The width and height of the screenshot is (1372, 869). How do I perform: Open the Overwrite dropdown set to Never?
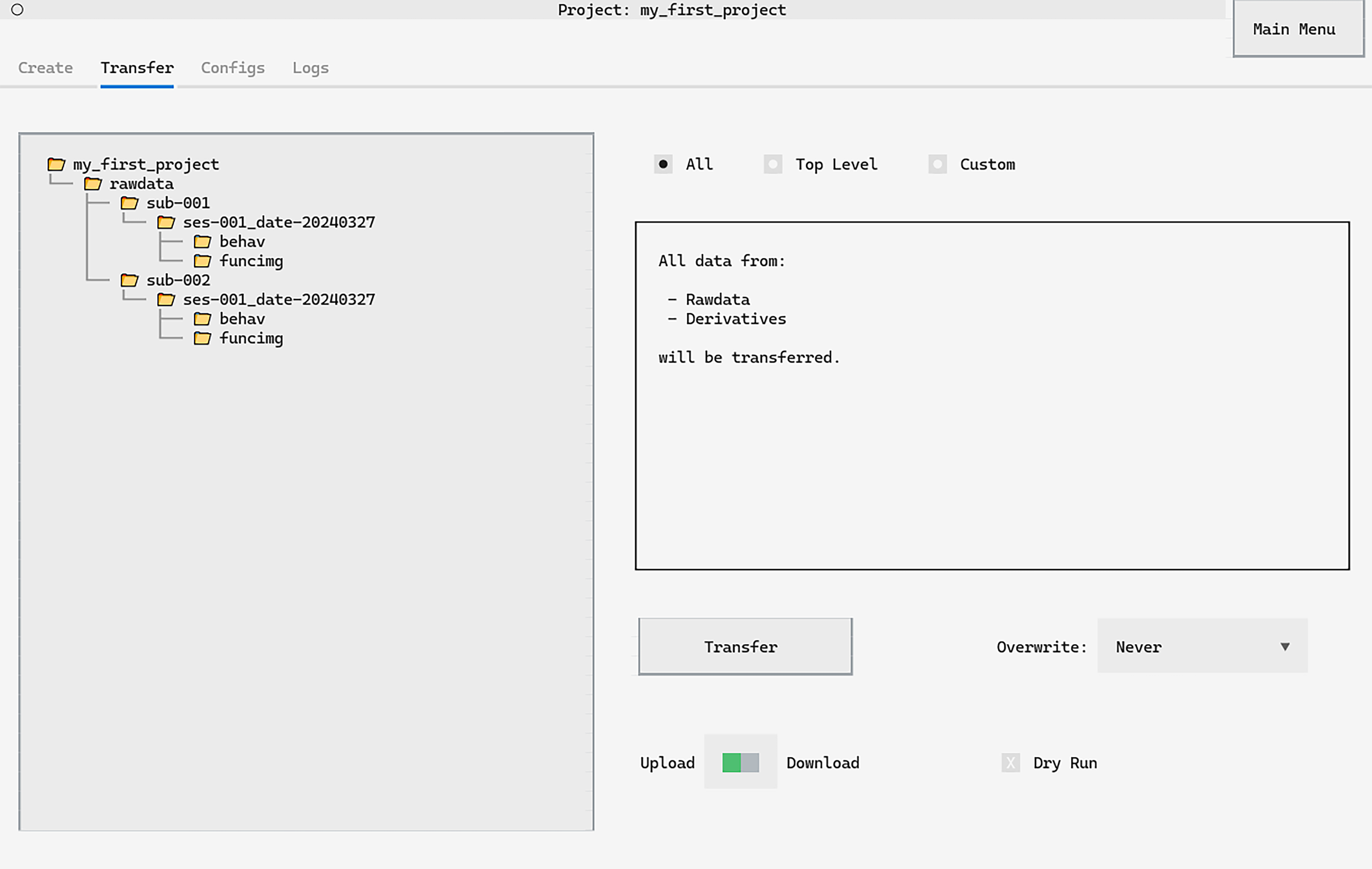(1202, 647)
